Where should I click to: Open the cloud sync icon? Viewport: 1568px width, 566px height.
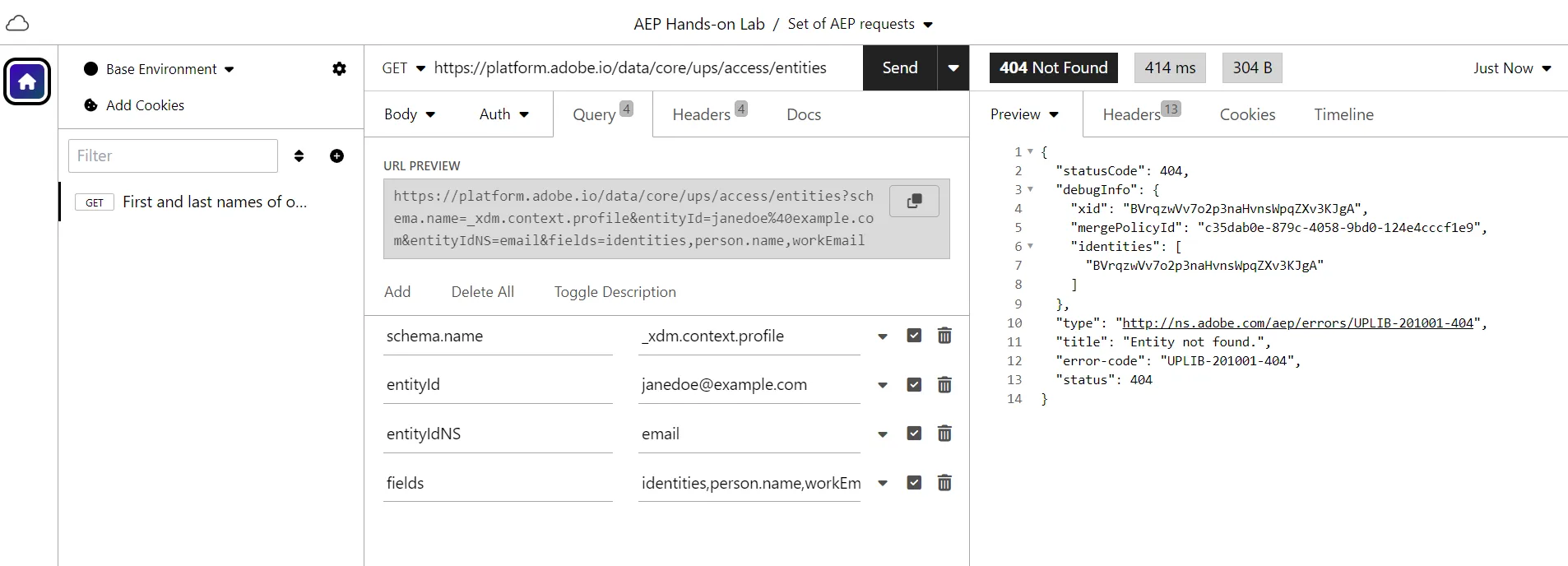pos(17,24)
